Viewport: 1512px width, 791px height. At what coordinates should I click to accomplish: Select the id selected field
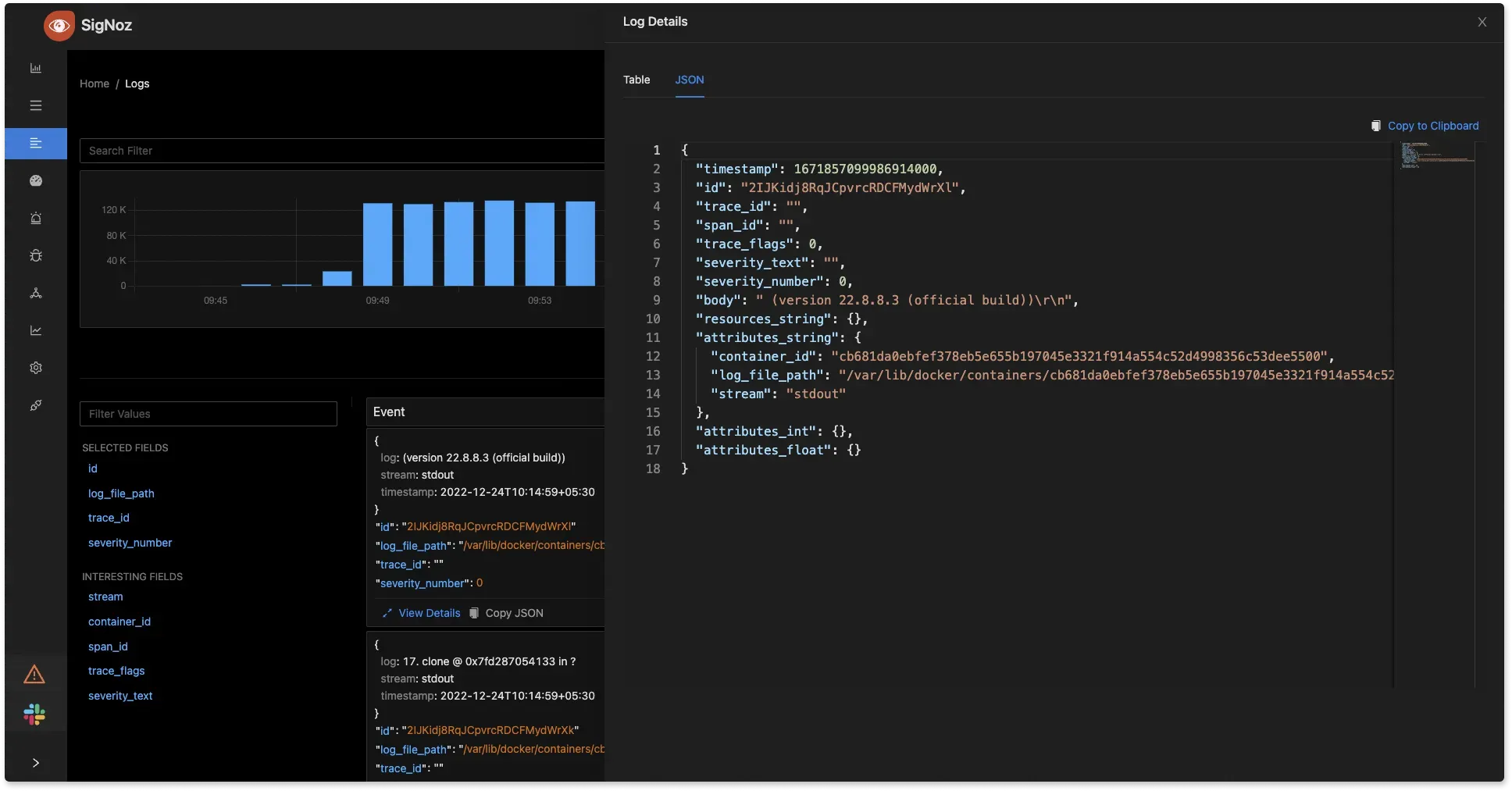93,469
